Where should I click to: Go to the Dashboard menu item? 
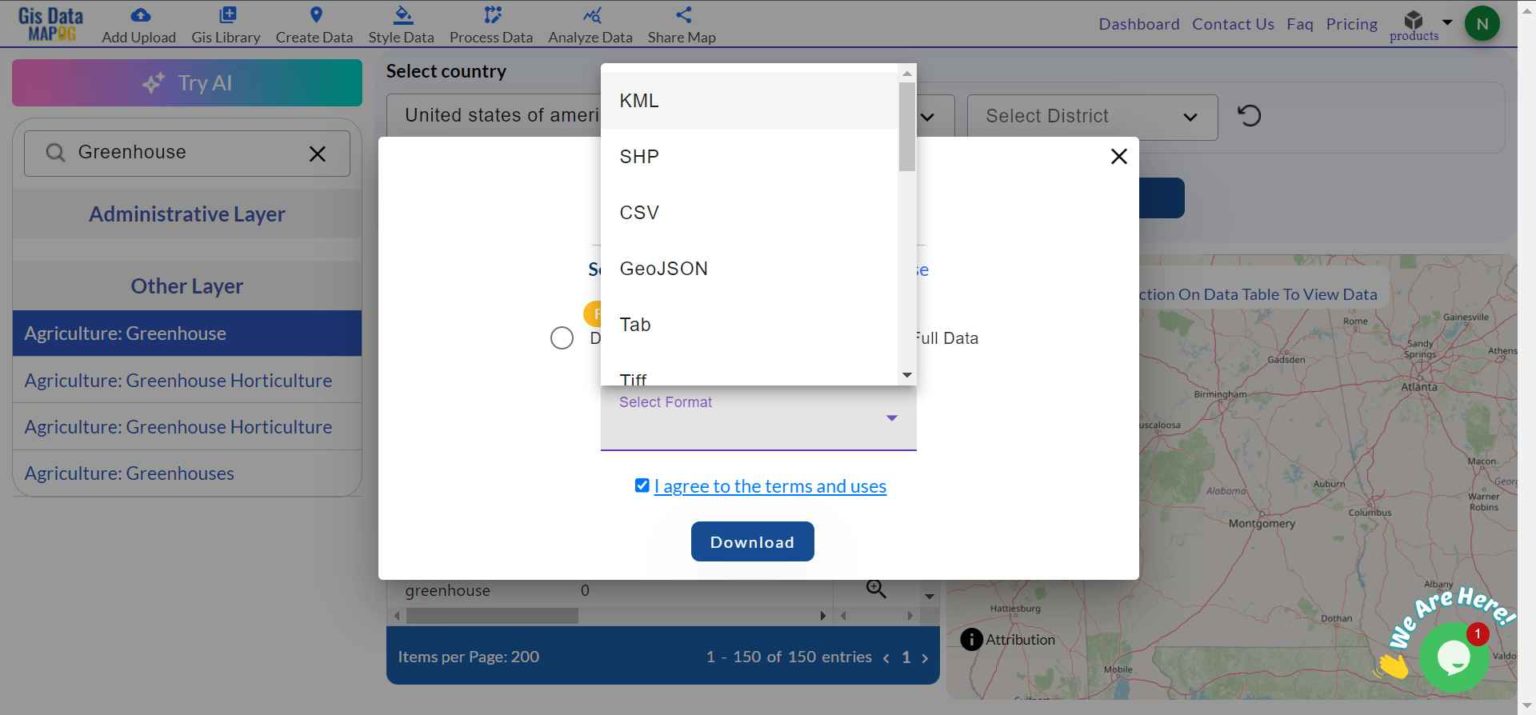[x=1139, y=23]
